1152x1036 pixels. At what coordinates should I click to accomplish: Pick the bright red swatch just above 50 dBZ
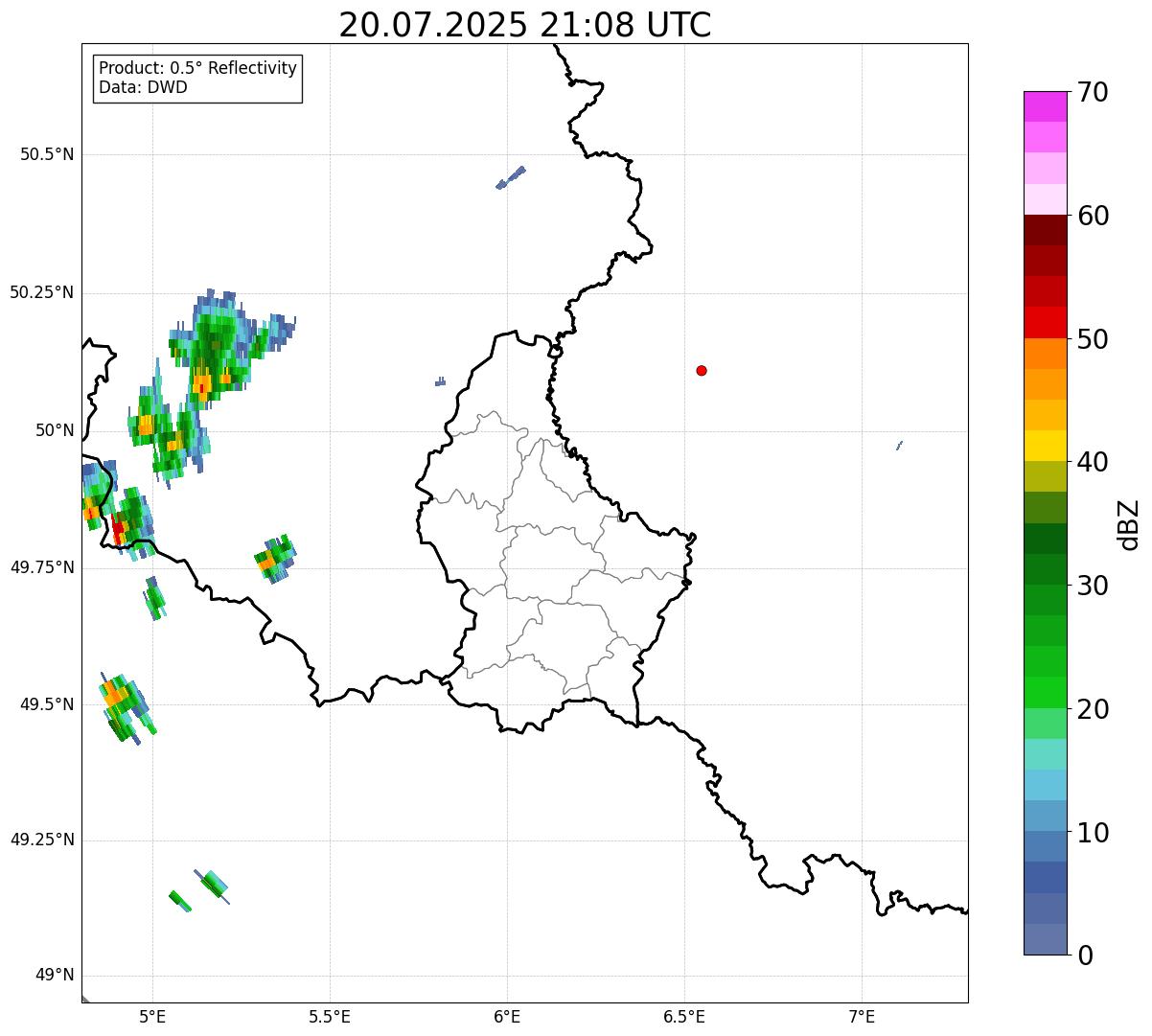coord(1046,323)
